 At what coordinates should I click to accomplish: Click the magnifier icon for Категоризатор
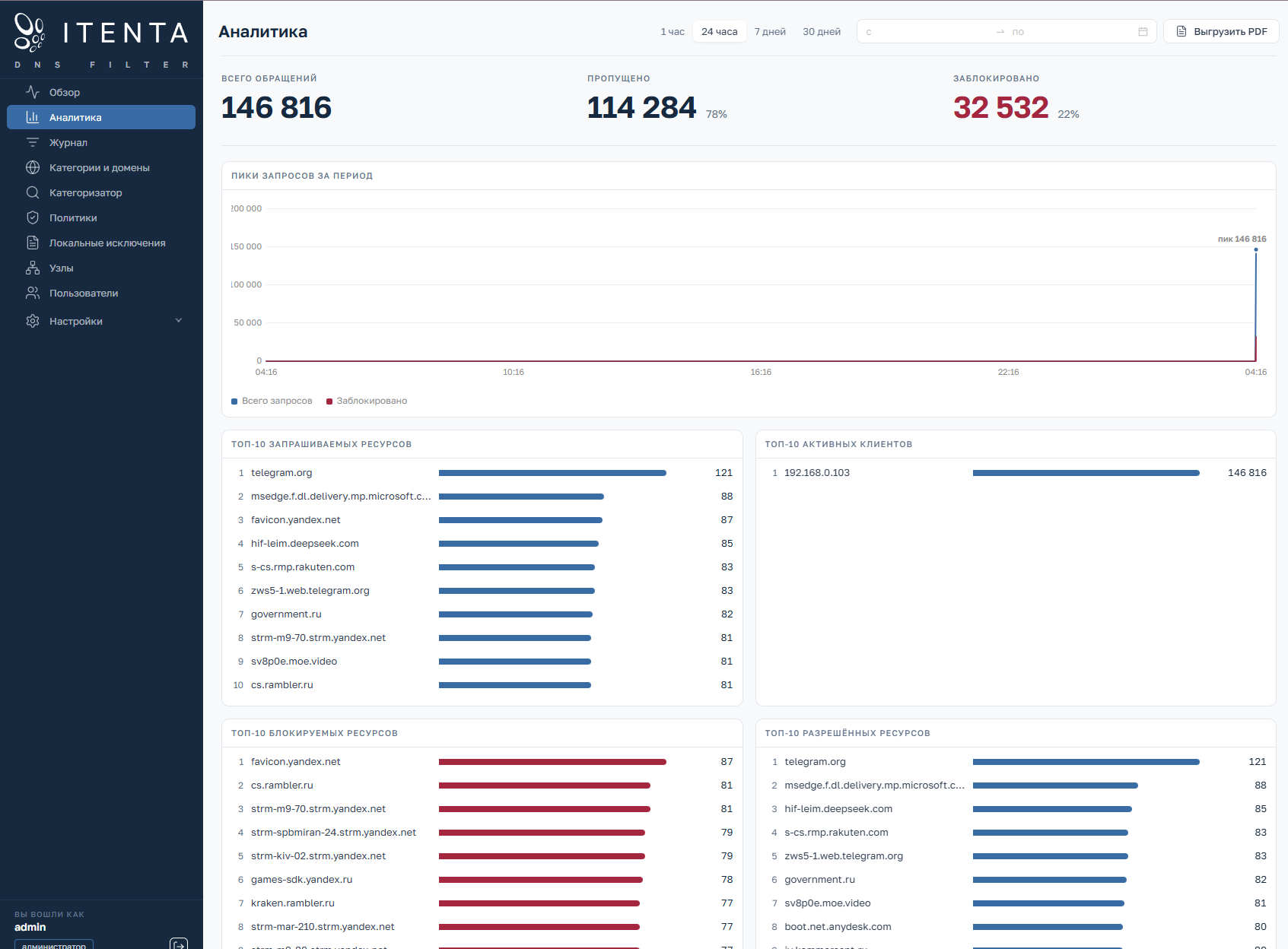pos(33,192)
